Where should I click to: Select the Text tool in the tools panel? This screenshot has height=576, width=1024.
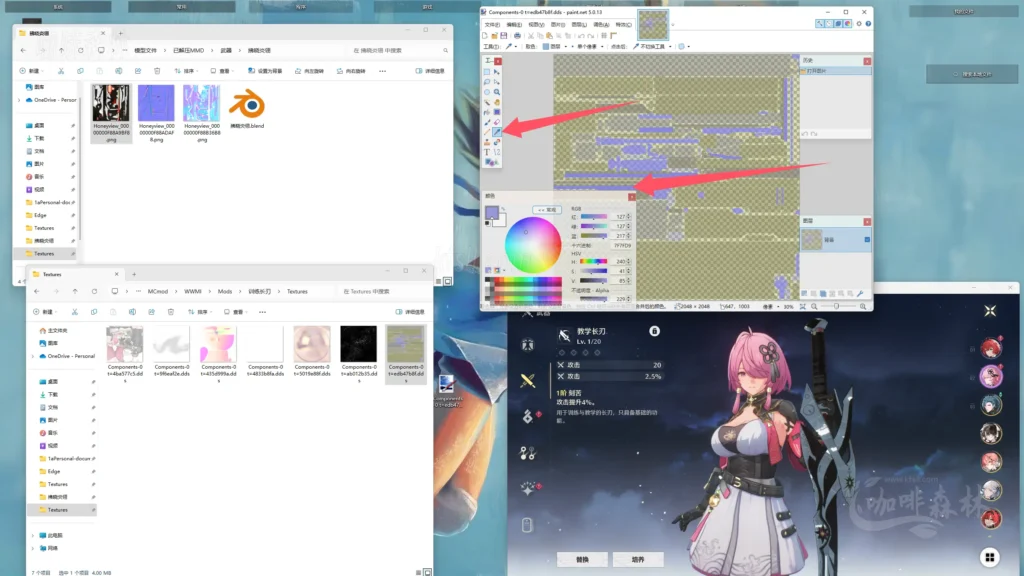click(486, 153)
